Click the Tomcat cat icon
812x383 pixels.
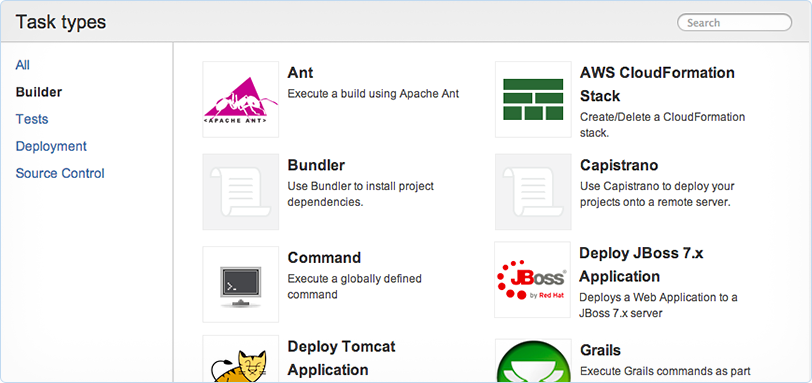(x=241, y=359)
